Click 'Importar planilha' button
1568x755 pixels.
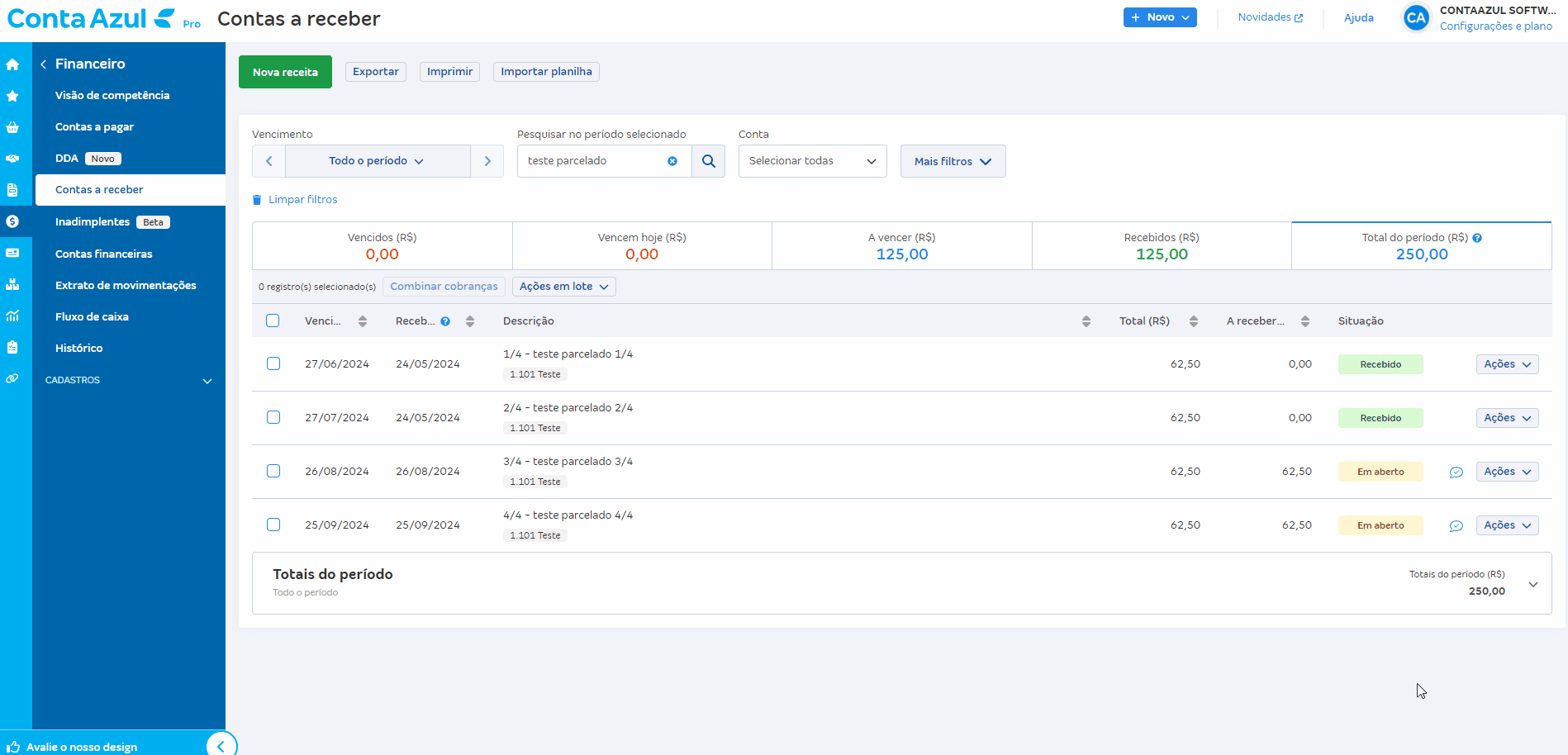click(546, 72)
